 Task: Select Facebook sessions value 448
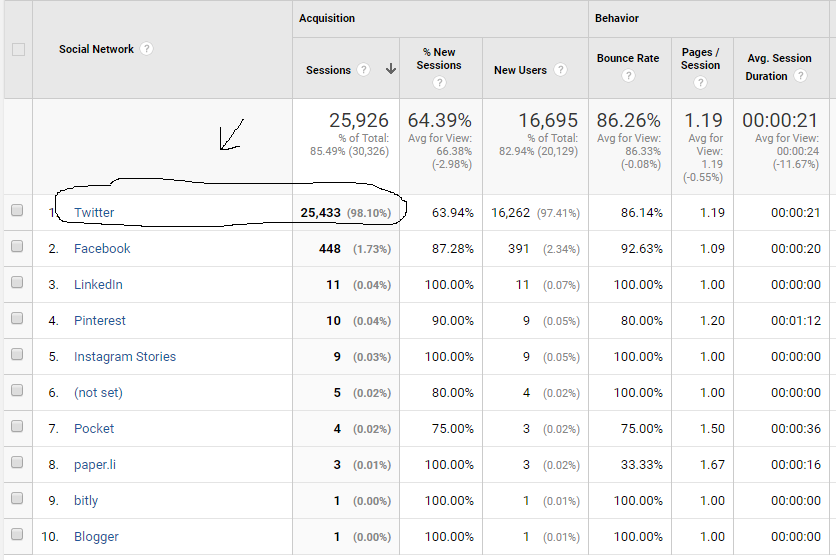(x=329, y=249)
